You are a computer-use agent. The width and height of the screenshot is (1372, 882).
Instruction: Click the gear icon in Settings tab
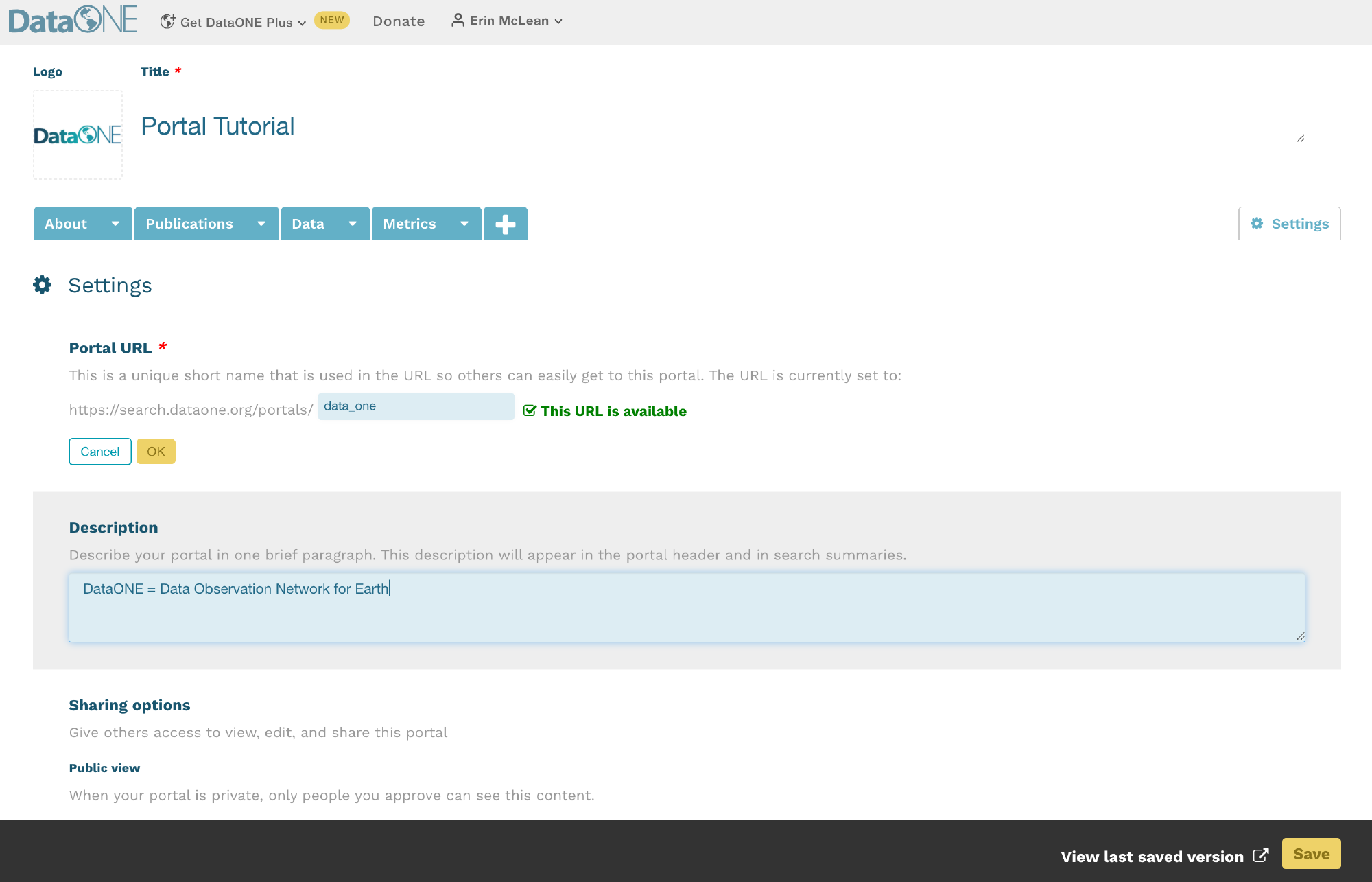(x=1257, y=224)
